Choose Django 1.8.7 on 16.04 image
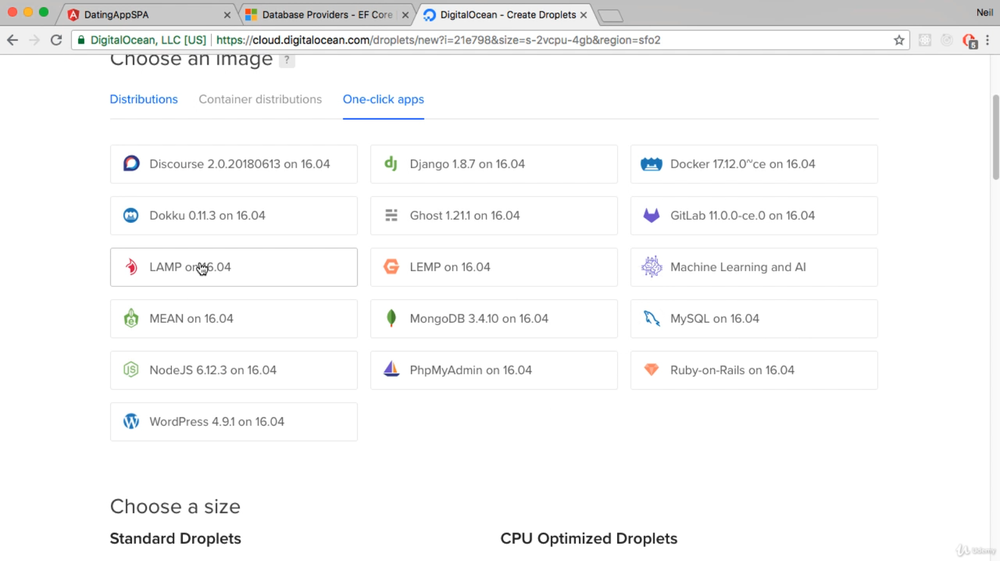This screenshot has height=561, width=1000. 494,164
